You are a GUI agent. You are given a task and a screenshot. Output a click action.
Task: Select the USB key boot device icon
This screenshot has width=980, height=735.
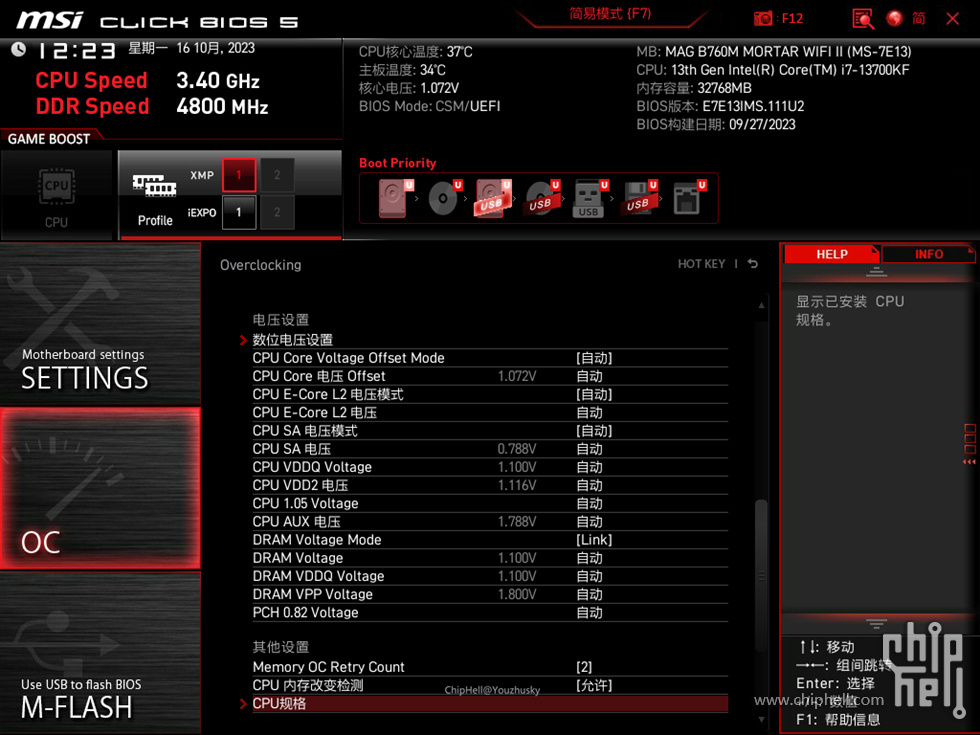589,198
